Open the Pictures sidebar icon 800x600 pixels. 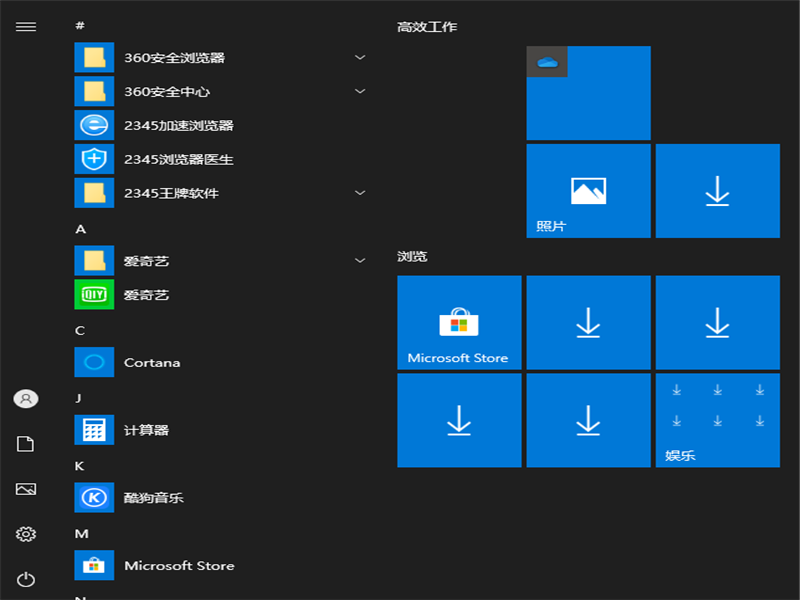(x=25, y=488)
